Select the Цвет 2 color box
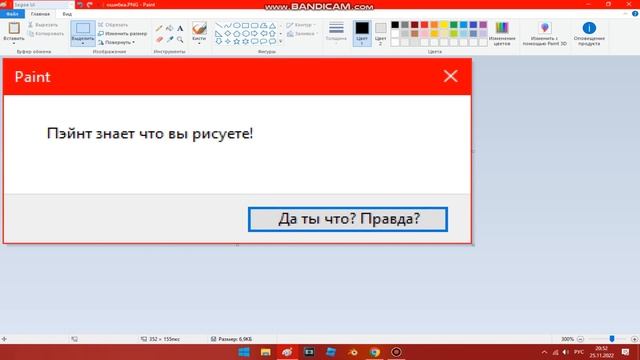This screenshot has width=640, height=360. (x=380, y=33)
